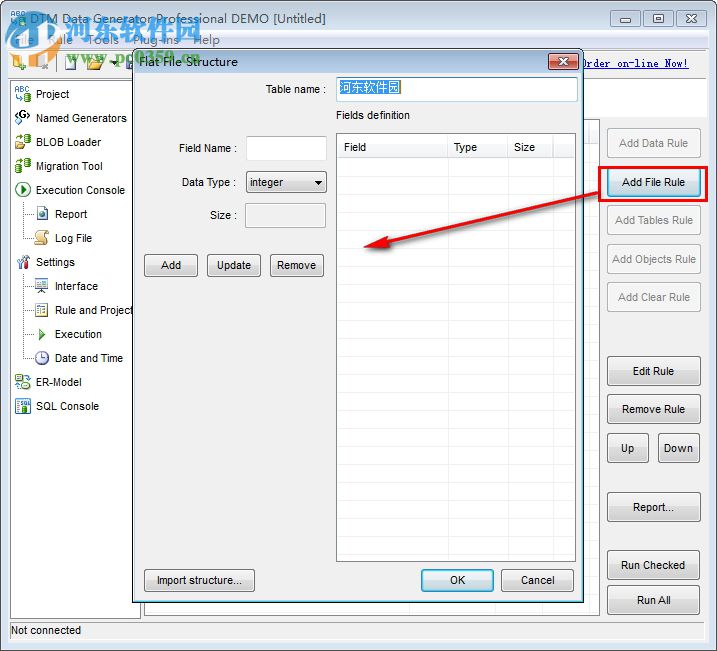Click the connect database toolbar icon

point(19,62)
